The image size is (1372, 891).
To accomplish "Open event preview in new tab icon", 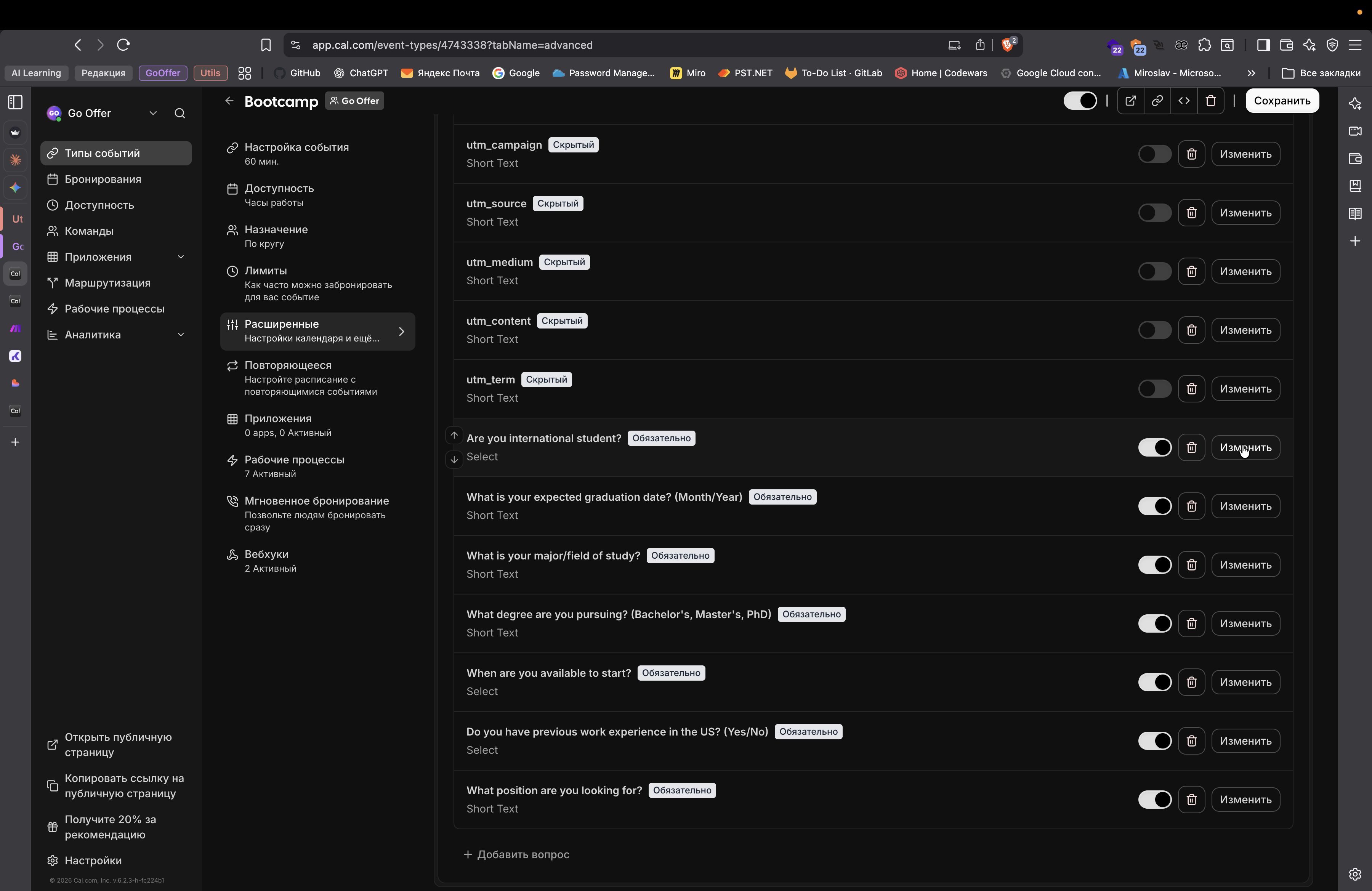I will pos(1130,101).
